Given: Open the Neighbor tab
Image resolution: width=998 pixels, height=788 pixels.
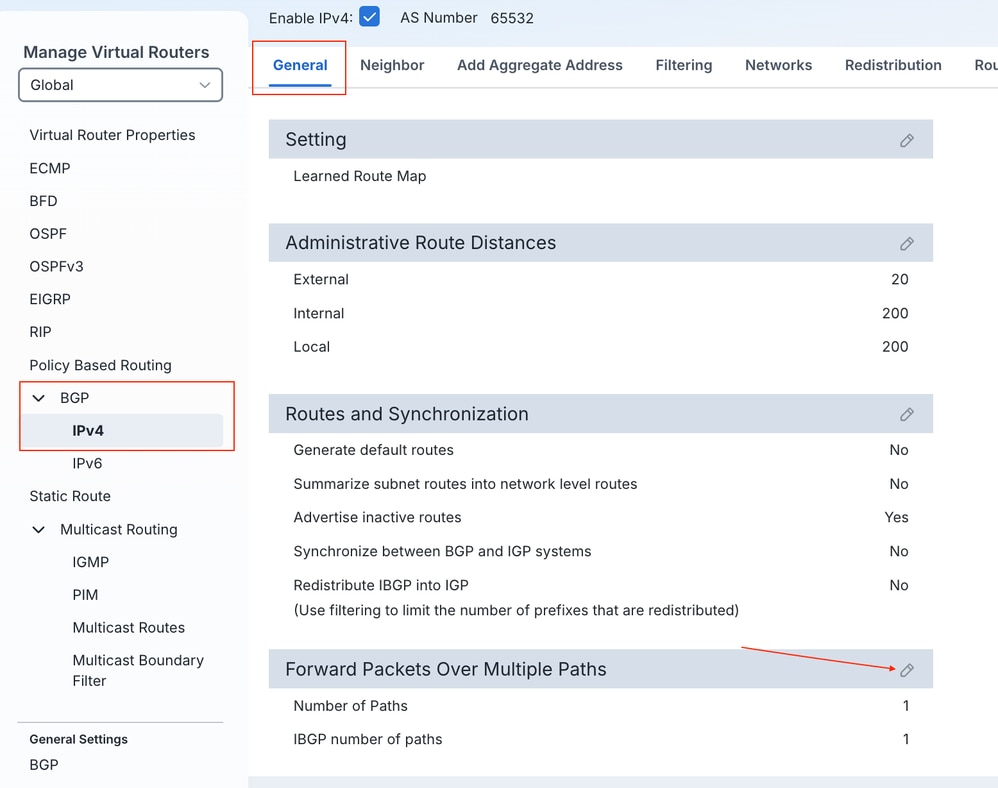Looking at the screenshot, I should [392, 65].
